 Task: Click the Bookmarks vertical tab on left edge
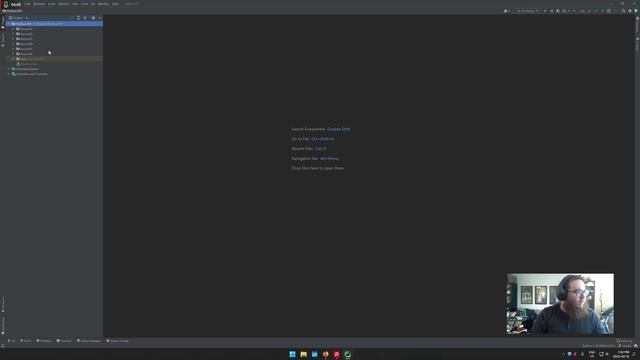point(3,326)
